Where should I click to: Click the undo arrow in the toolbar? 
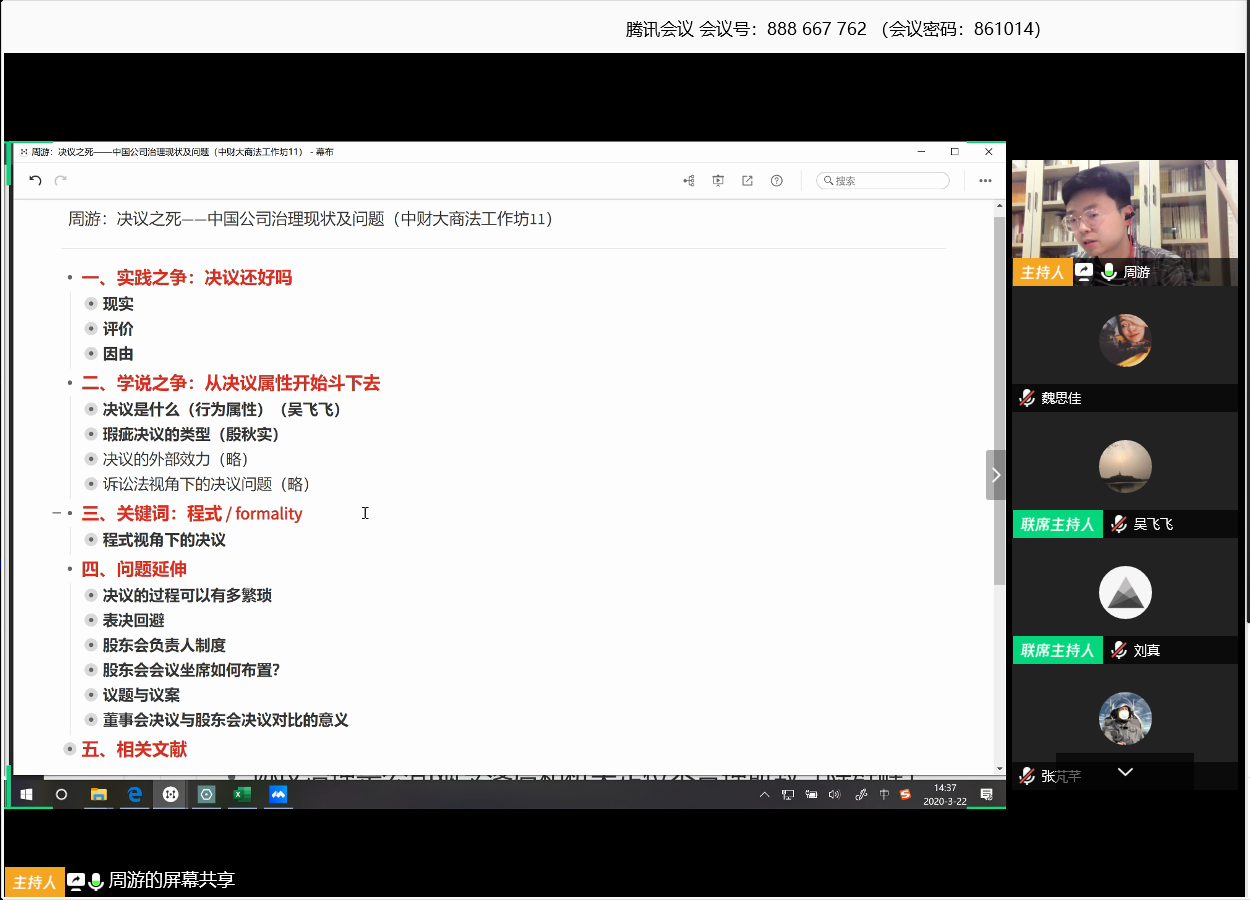35,181
